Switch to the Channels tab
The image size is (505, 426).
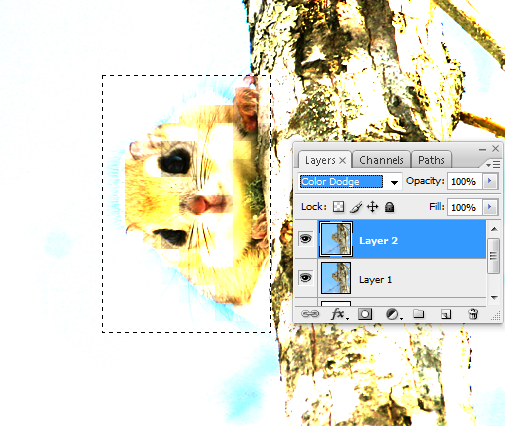381,160
